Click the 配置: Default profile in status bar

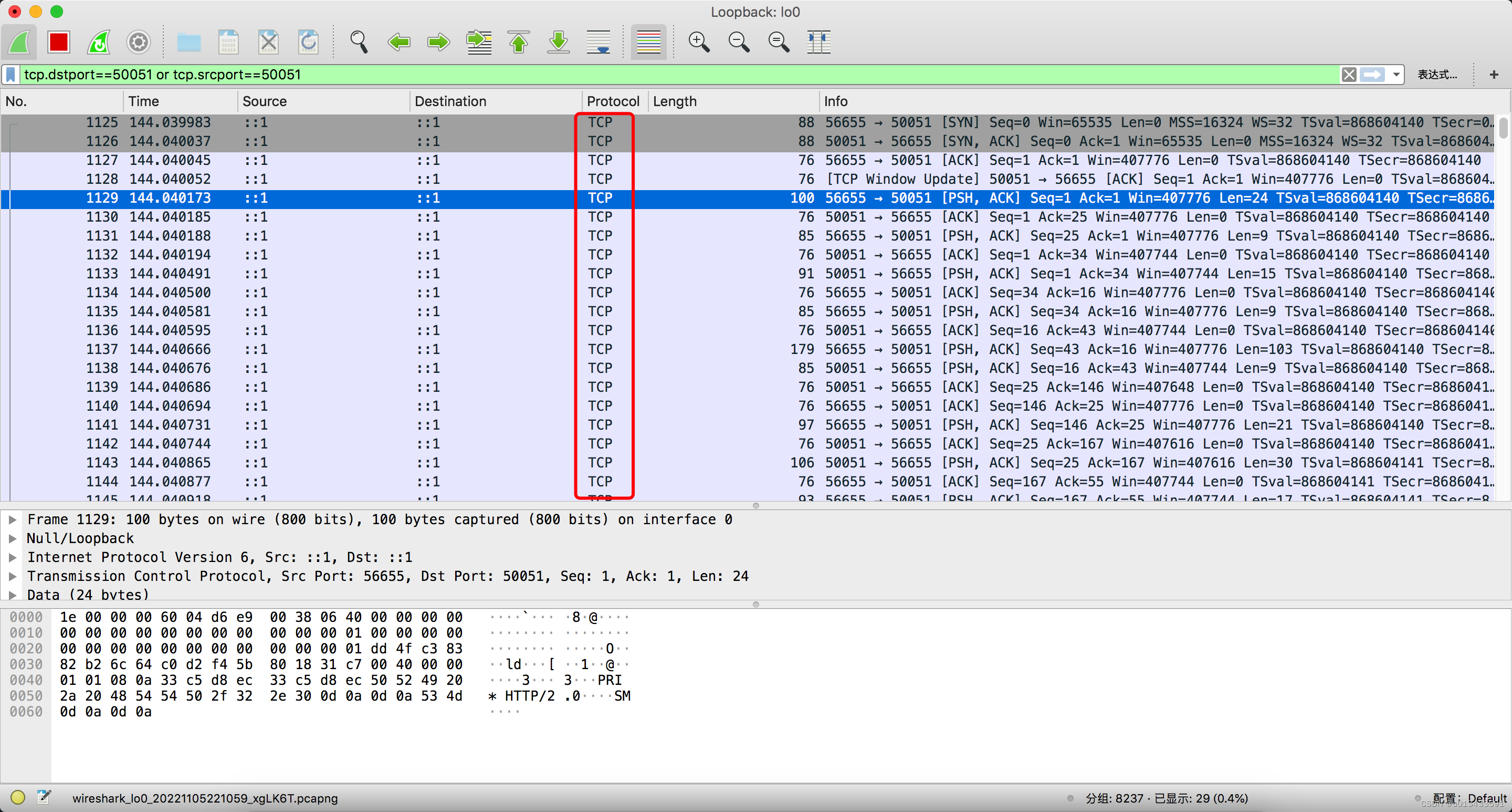1469,798
